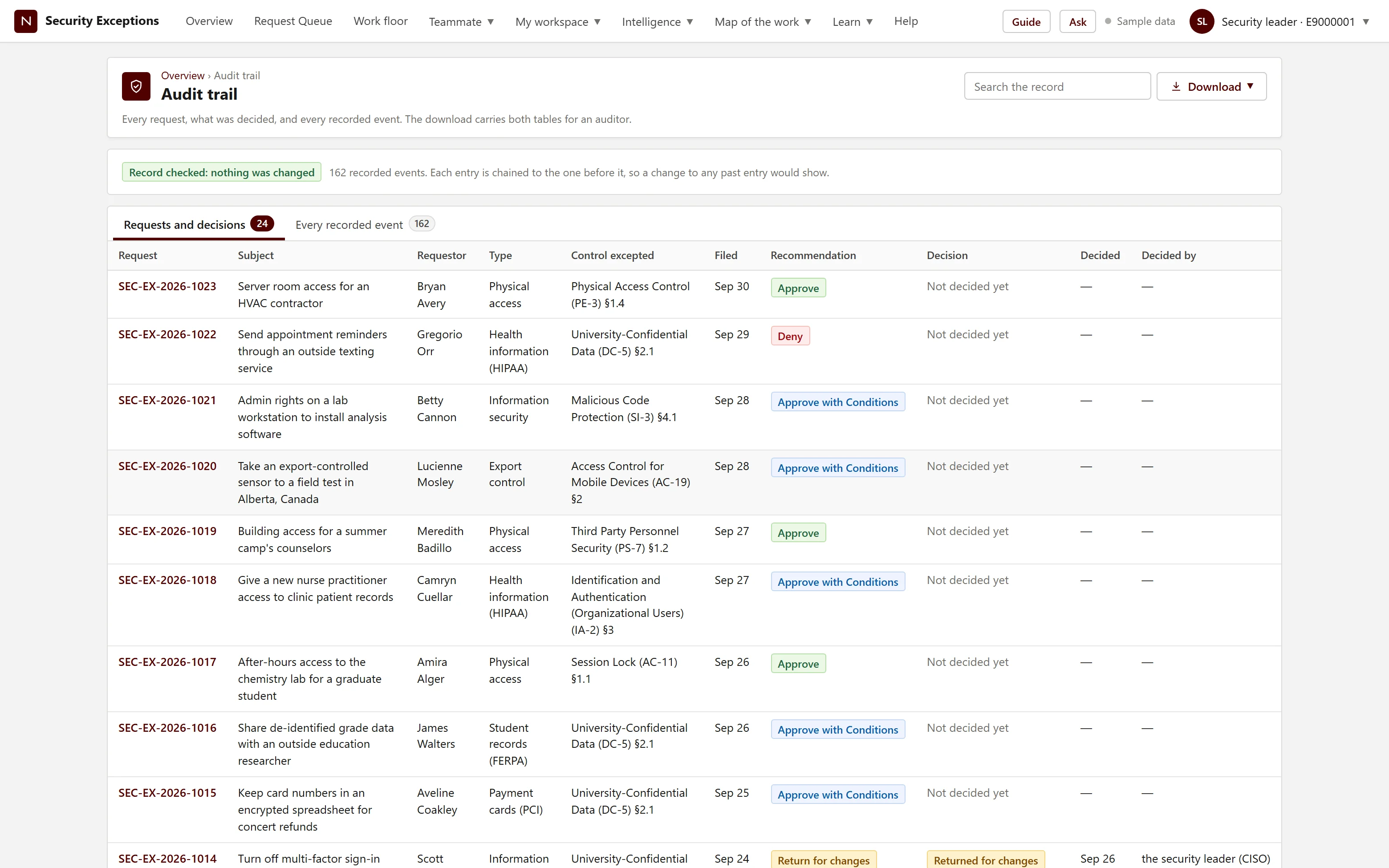
Task: Click the Decided by column header
Action: (x=1168, y=255)
